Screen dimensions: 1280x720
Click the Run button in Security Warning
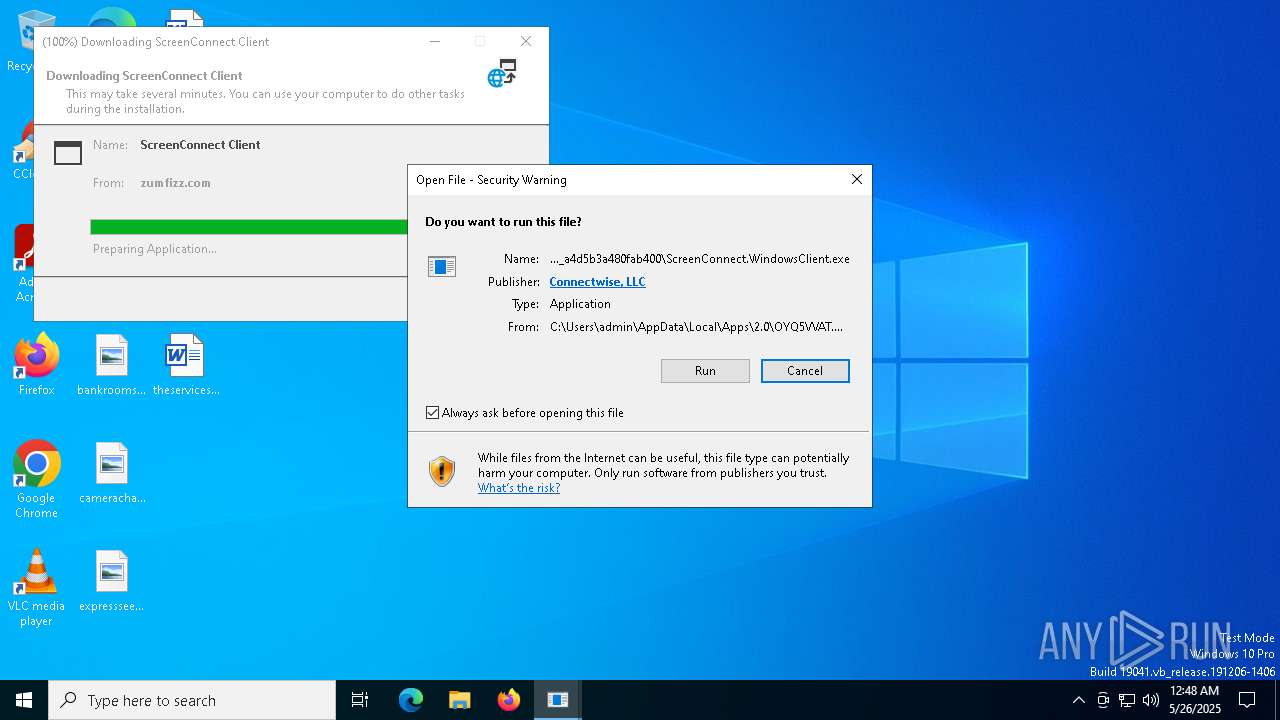705,371
